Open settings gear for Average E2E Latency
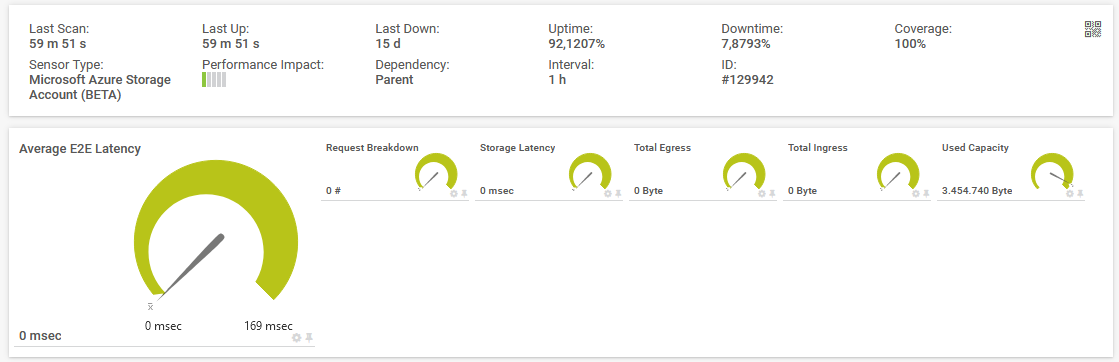1119x362 pixels. coord(297,338)
